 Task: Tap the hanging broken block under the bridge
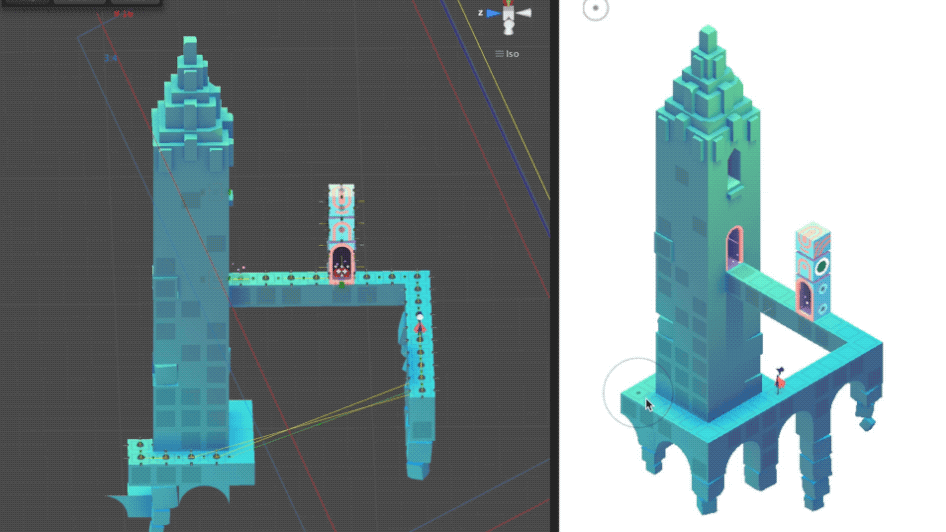pyautogui.click(x=865, y=420)
